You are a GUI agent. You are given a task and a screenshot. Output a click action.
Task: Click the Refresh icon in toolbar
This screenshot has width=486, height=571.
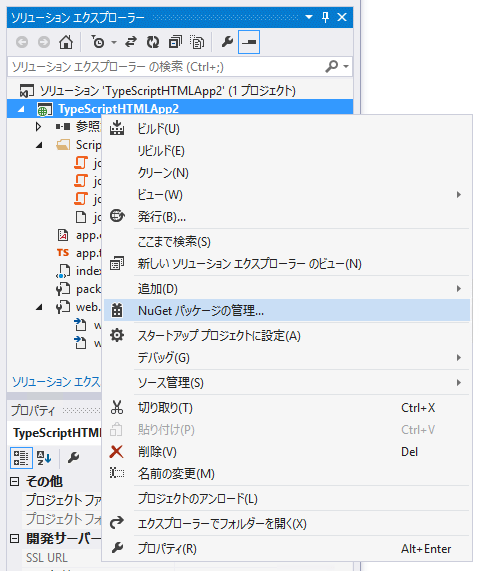(x=153, y=42)
